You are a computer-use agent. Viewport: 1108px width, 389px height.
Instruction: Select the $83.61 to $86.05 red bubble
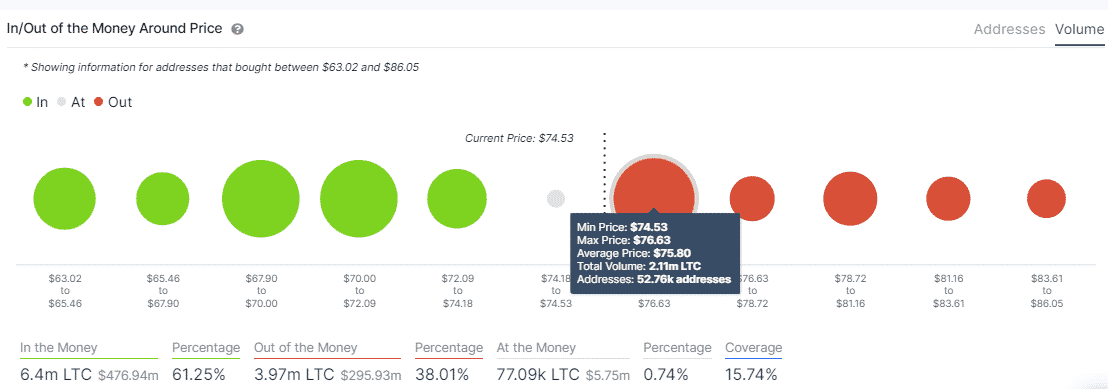coord(1047,199)
